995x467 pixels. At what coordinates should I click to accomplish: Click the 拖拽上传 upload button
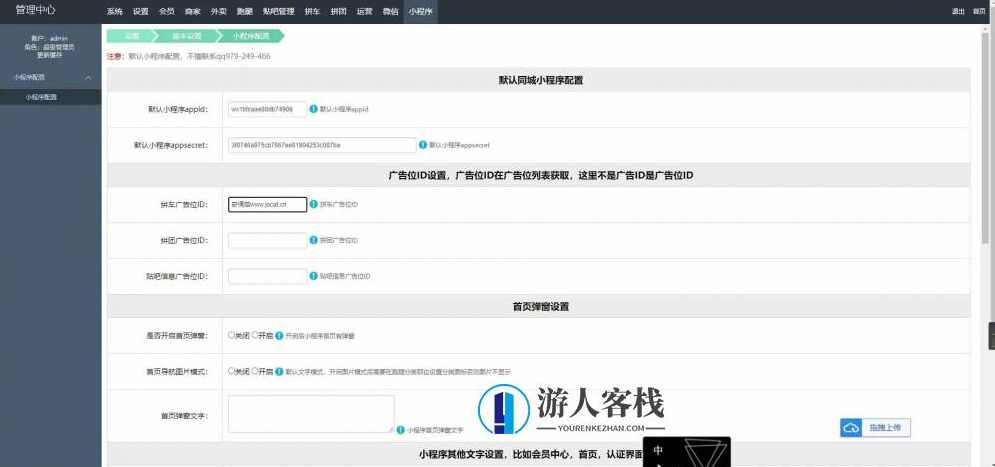(x=876, y=428)
